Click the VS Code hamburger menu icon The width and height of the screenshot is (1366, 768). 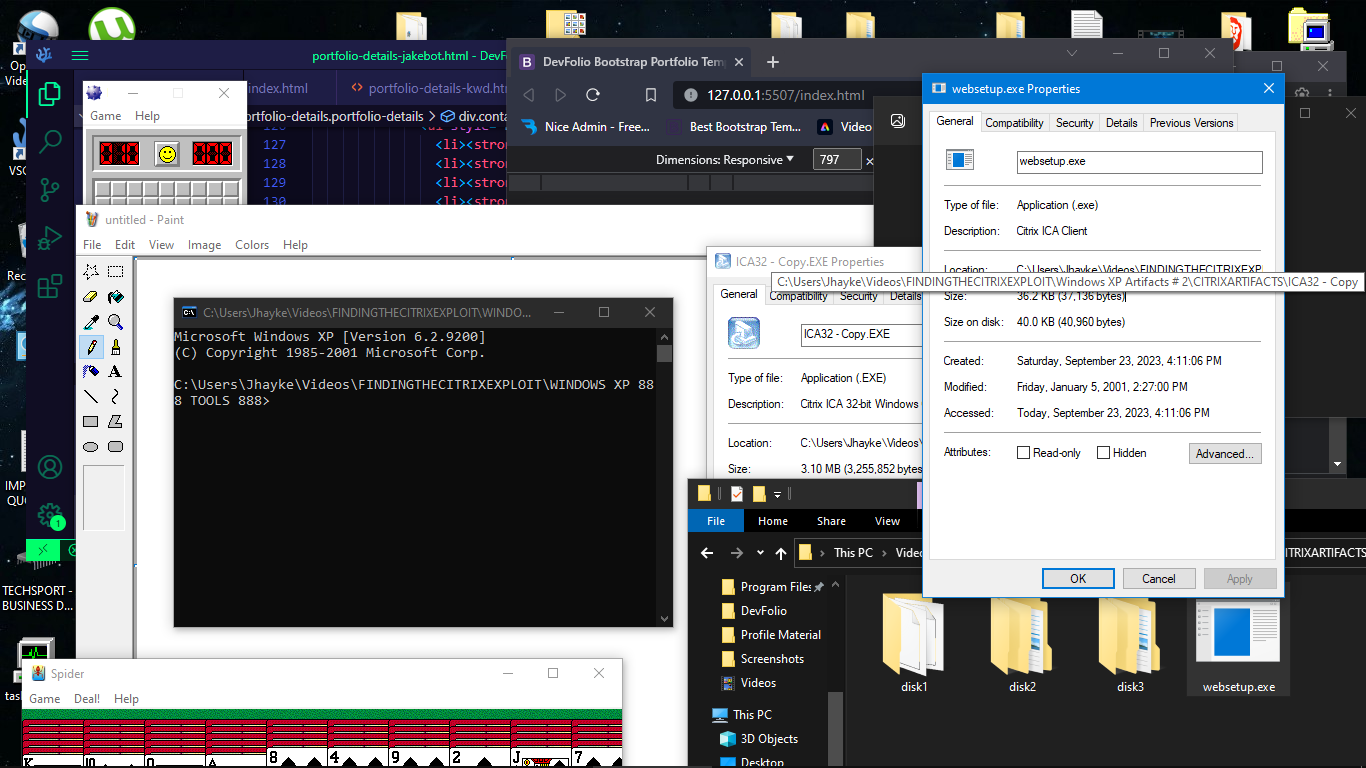[80, 56]
